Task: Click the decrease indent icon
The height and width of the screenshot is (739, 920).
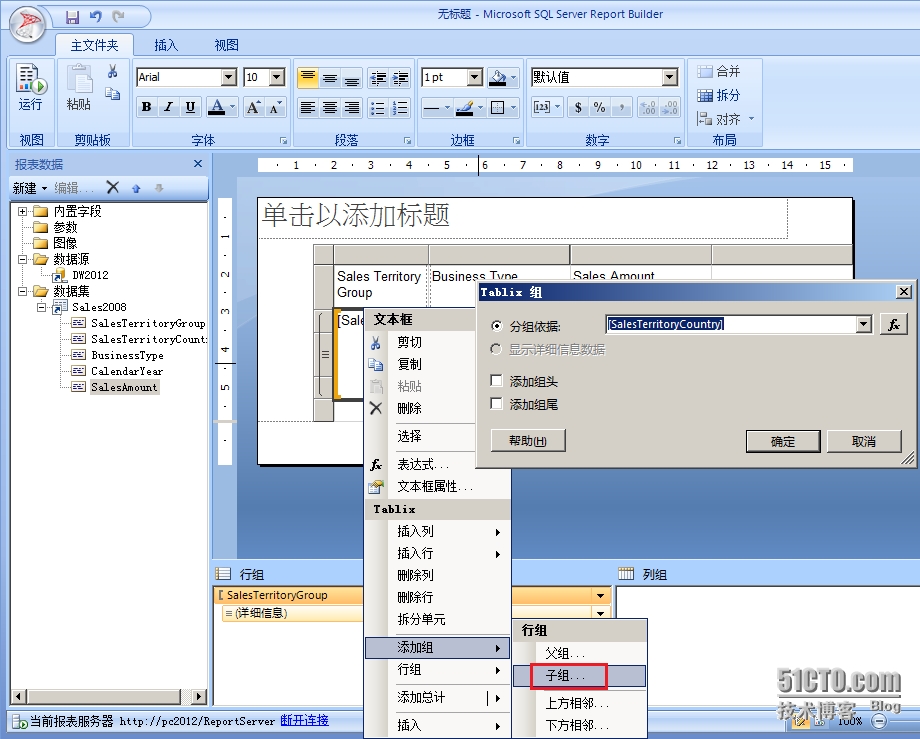Action: [x=378, y=77]
